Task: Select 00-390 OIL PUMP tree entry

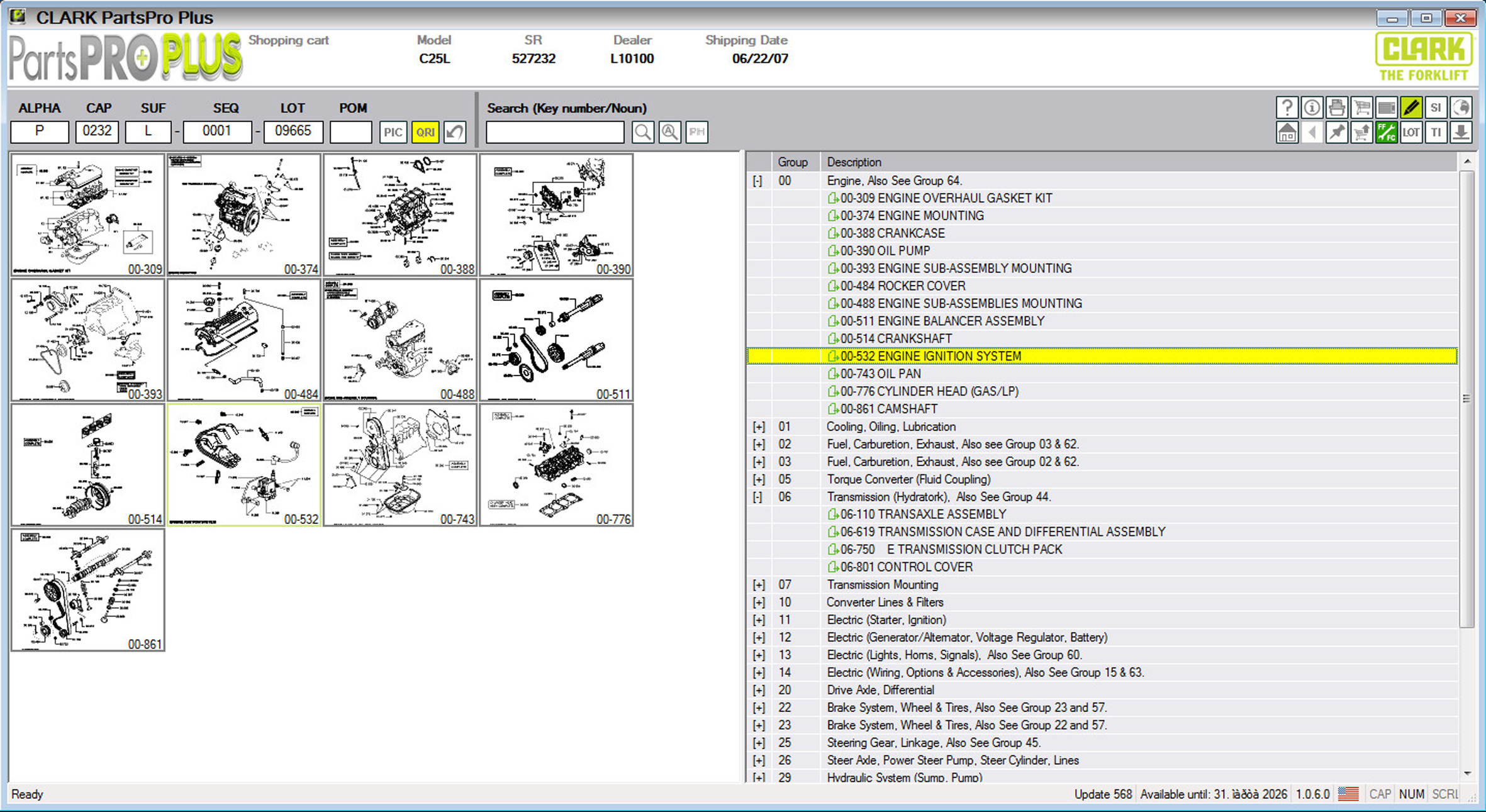Action: coord(885,251)
